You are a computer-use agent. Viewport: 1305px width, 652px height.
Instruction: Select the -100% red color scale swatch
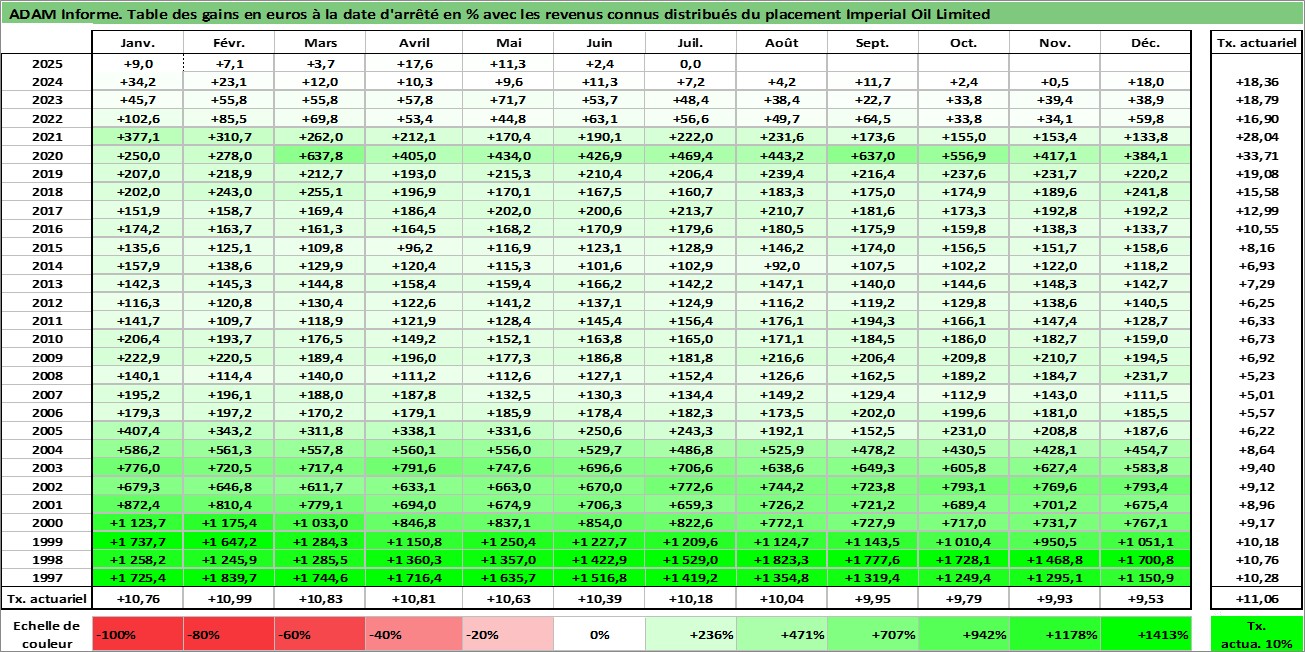138,634
